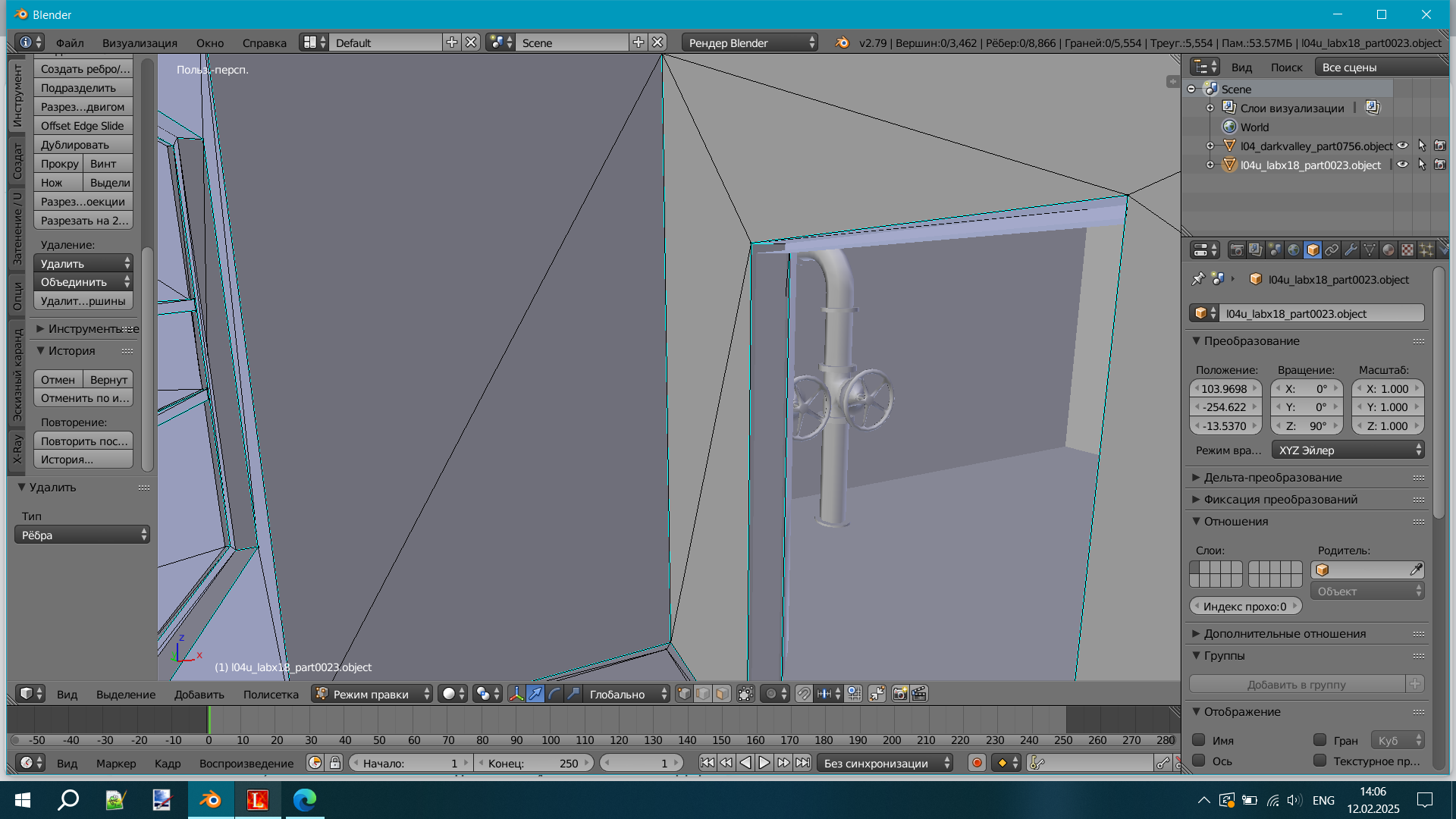The width and height of the screenshot is (1456, 819).
Task: Toggle snapping magnet icon in viewport header
Action: tap(804, 694)
